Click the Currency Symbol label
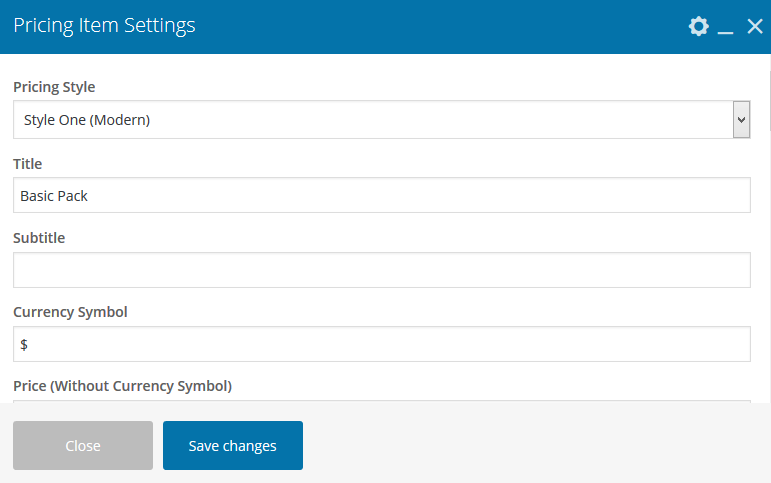 pyautogui.click(x=70, y=311)
